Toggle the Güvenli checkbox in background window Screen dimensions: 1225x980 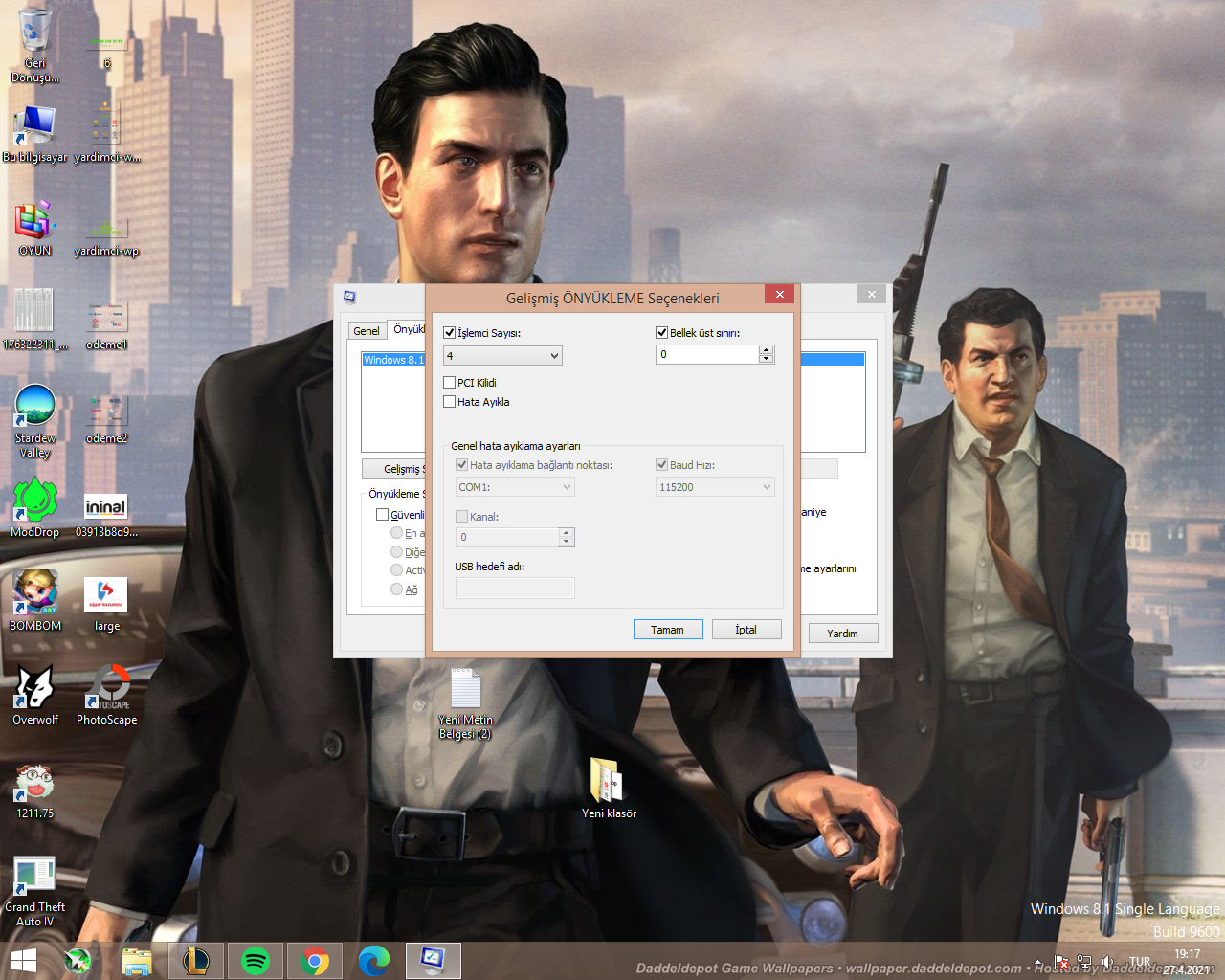point(383,515)
